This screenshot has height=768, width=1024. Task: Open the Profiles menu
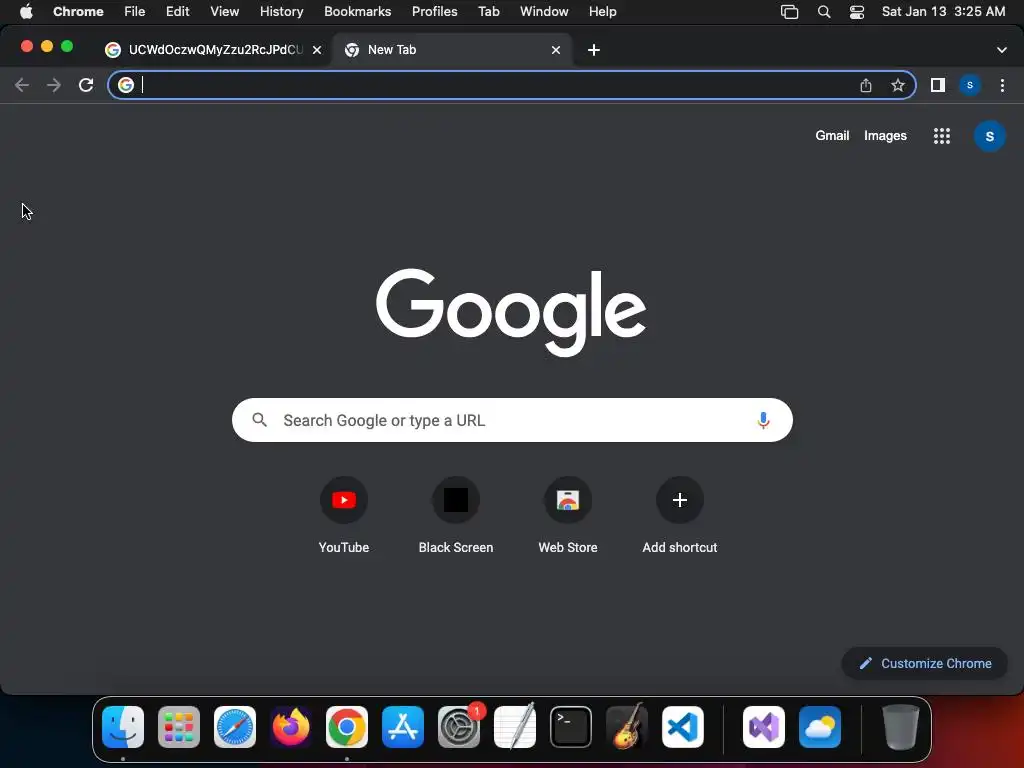point(434,11)
